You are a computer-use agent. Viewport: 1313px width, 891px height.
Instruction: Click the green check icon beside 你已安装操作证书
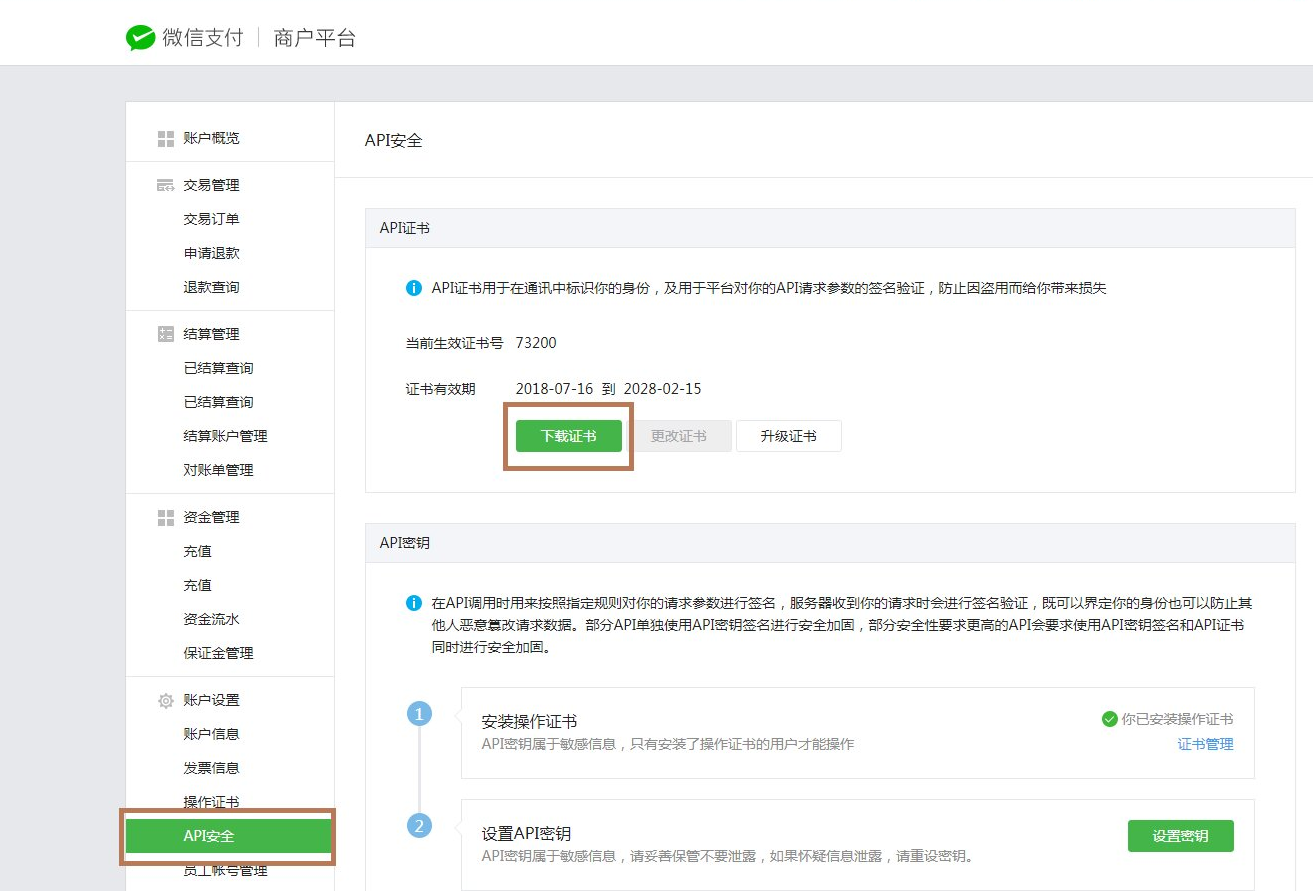[x=1109, y=719]
